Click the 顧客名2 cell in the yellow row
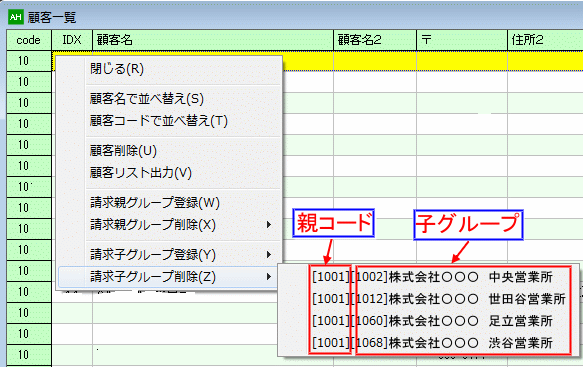This screenshot has height=367, width=583. click(375, 61)
